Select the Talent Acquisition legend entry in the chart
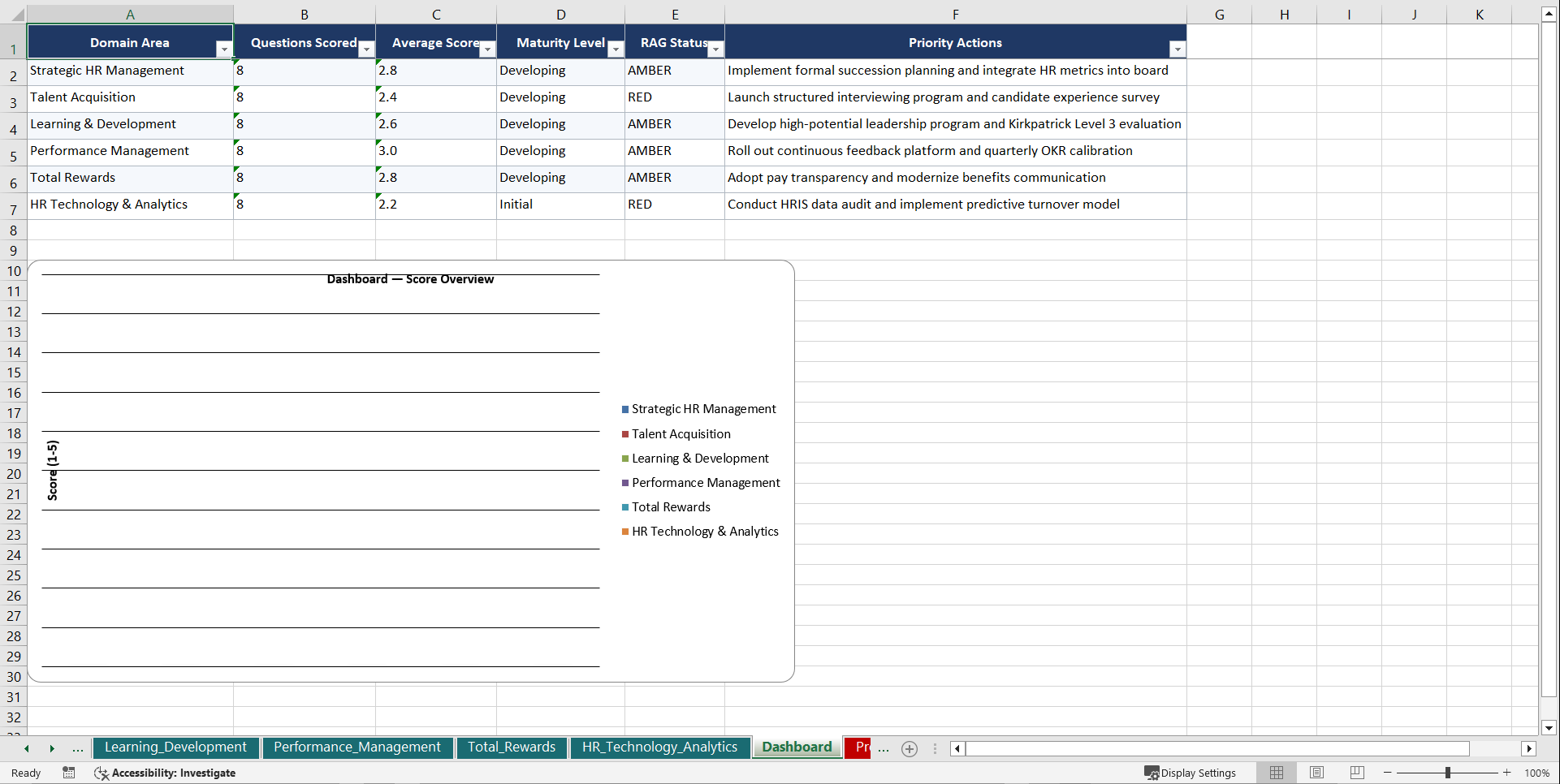Viewport: 1560px width, 784px height. [681, 433]
